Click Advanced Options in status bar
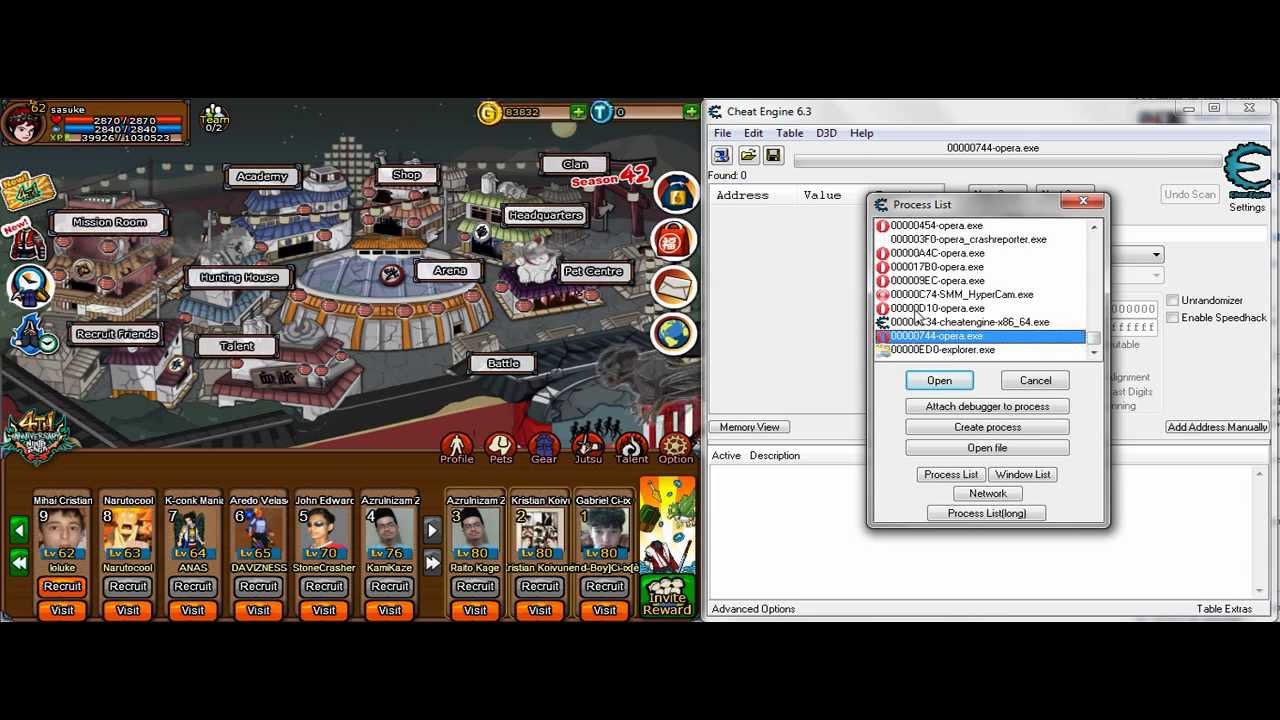This screenshot has height=720, width=1280. (753, 609)
